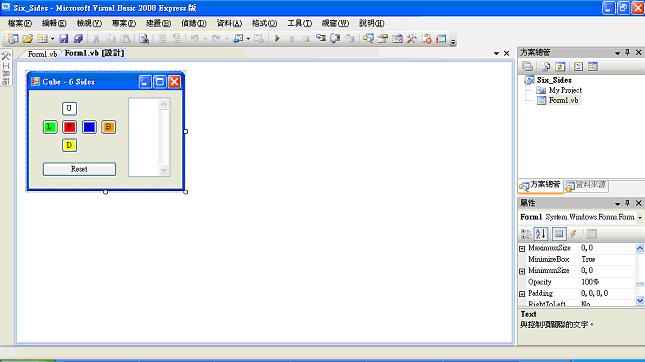
Task: Click the Pause debugging icon
Action: (292, 39)
